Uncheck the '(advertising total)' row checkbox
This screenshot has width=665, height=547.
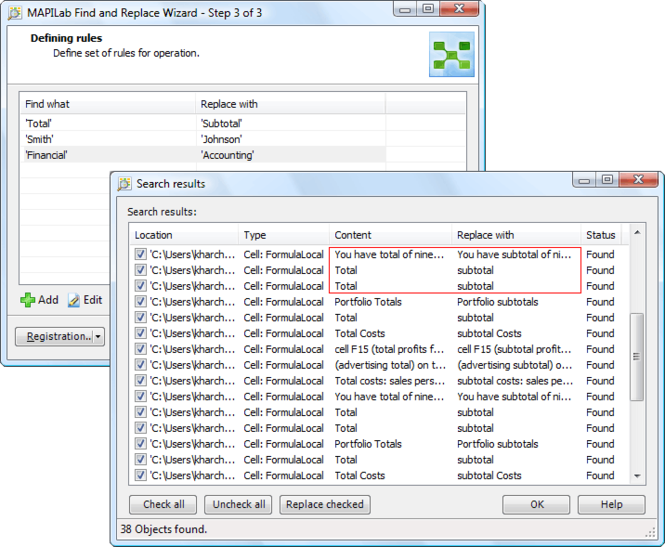(140, 365)
